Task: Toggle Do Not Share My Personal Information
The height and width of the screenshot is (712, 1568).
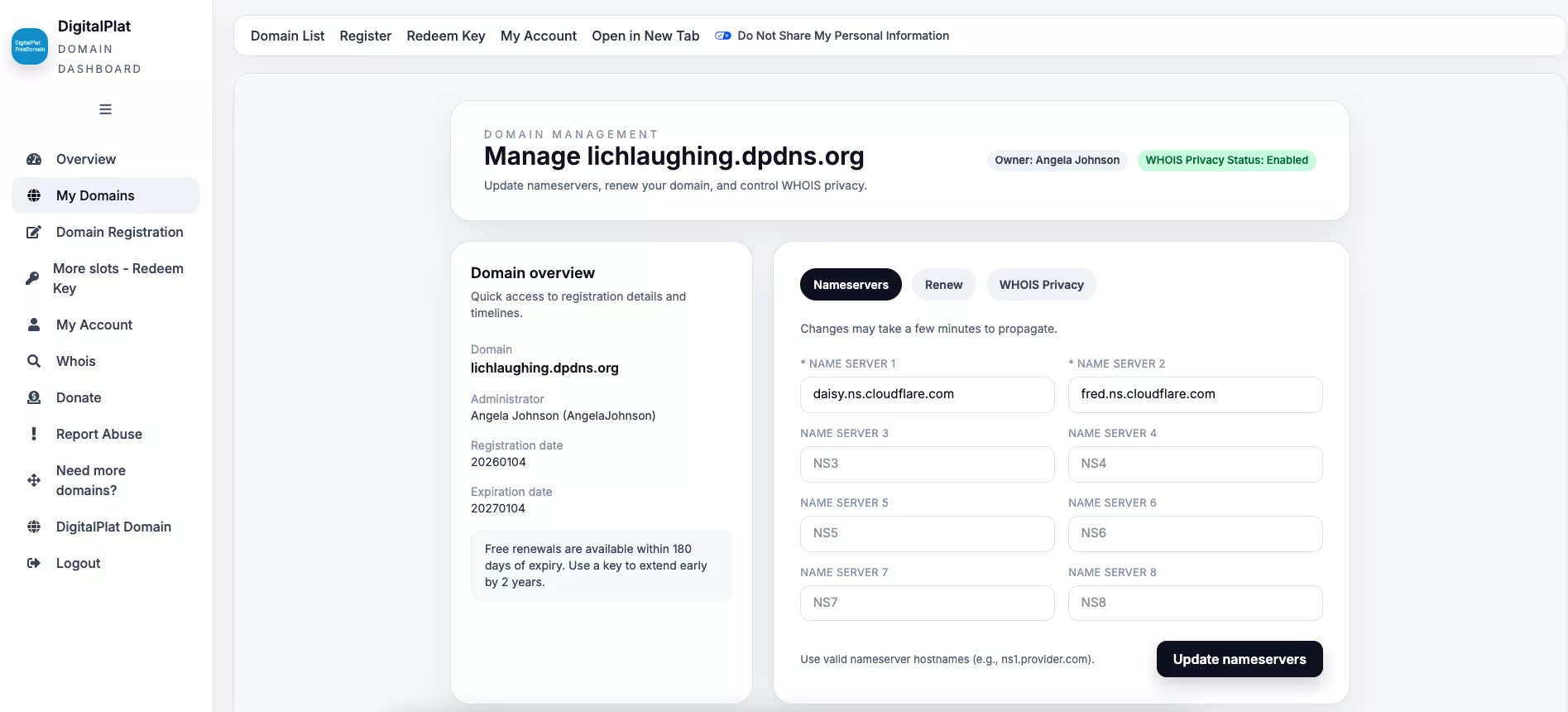Action: pyautogui.click(x=722, y=36)
